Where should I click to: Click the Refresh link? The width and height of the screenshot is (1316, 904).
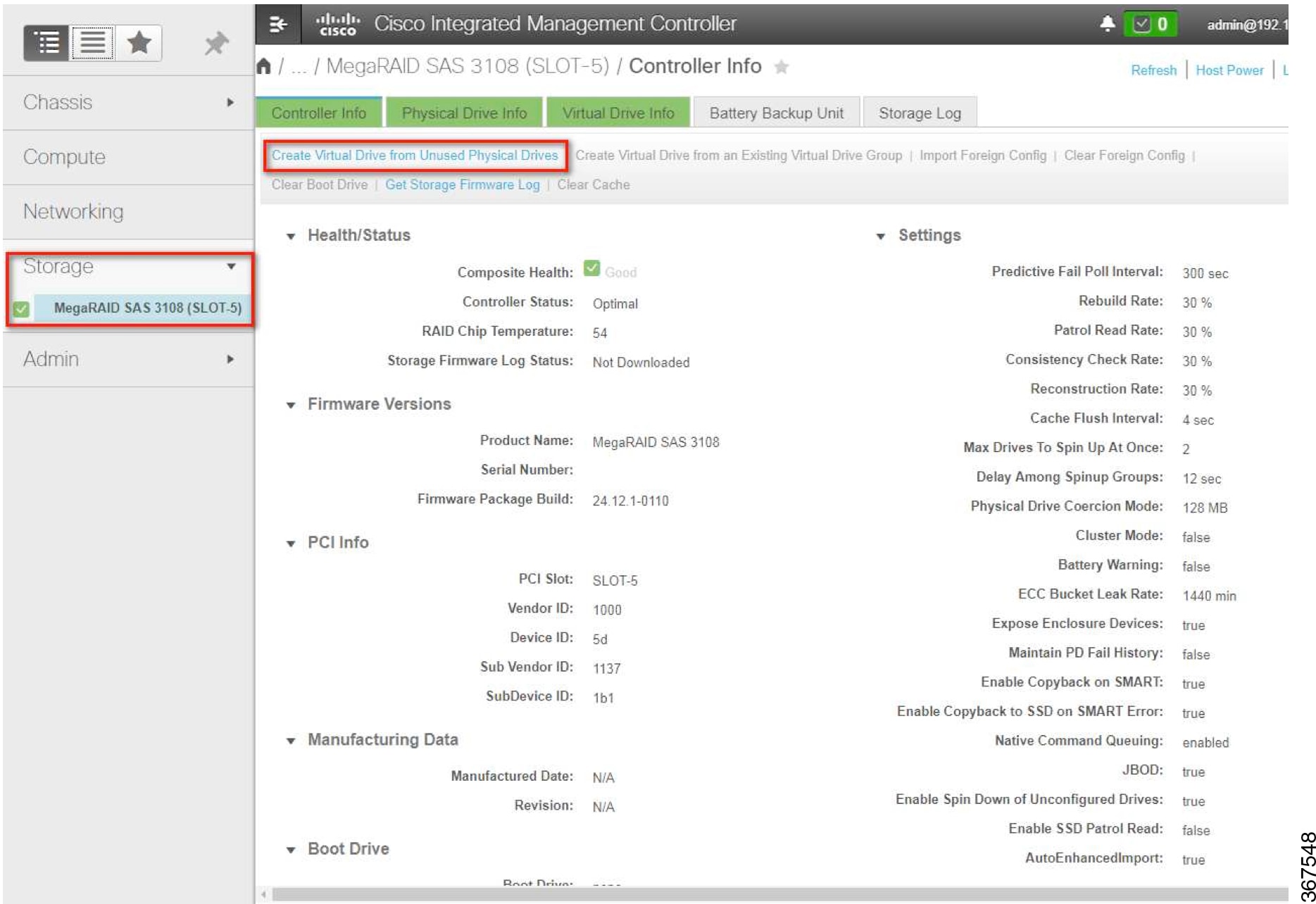[x=1153, y=70]
